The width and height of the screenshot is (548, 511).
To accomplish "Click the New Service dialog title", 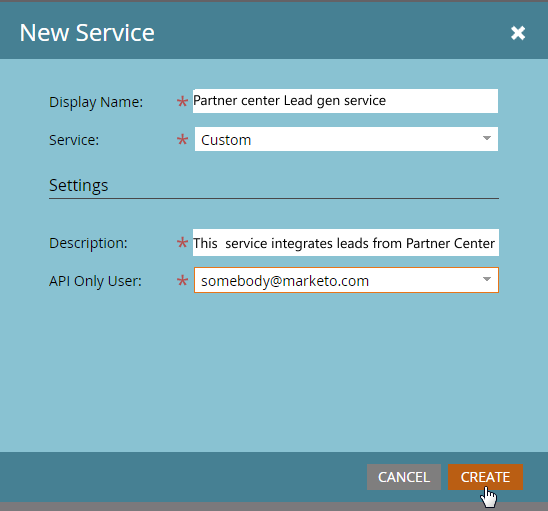I will [87, 33].
